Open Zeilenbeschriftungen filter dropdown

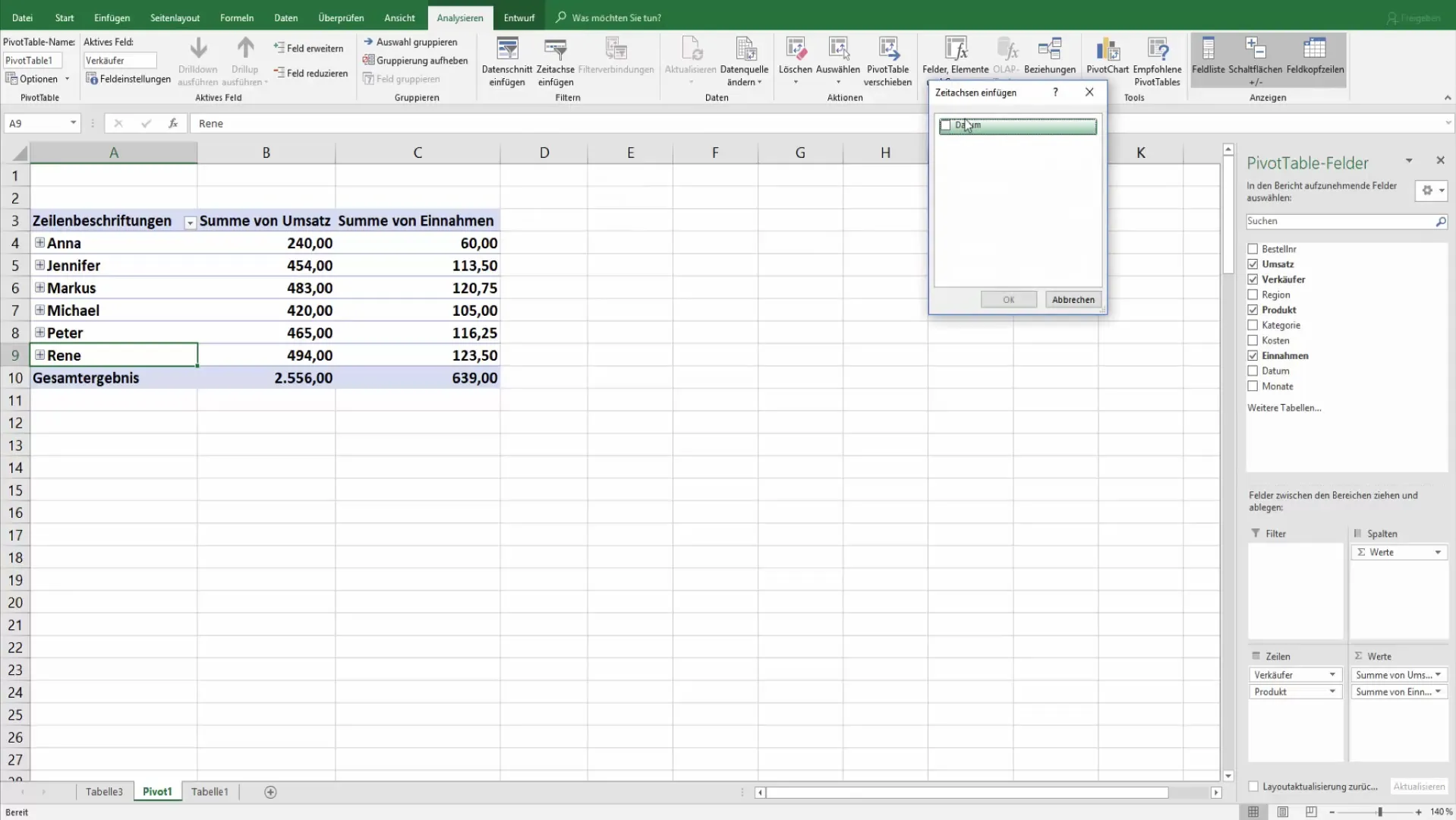(x=190, y=222)
